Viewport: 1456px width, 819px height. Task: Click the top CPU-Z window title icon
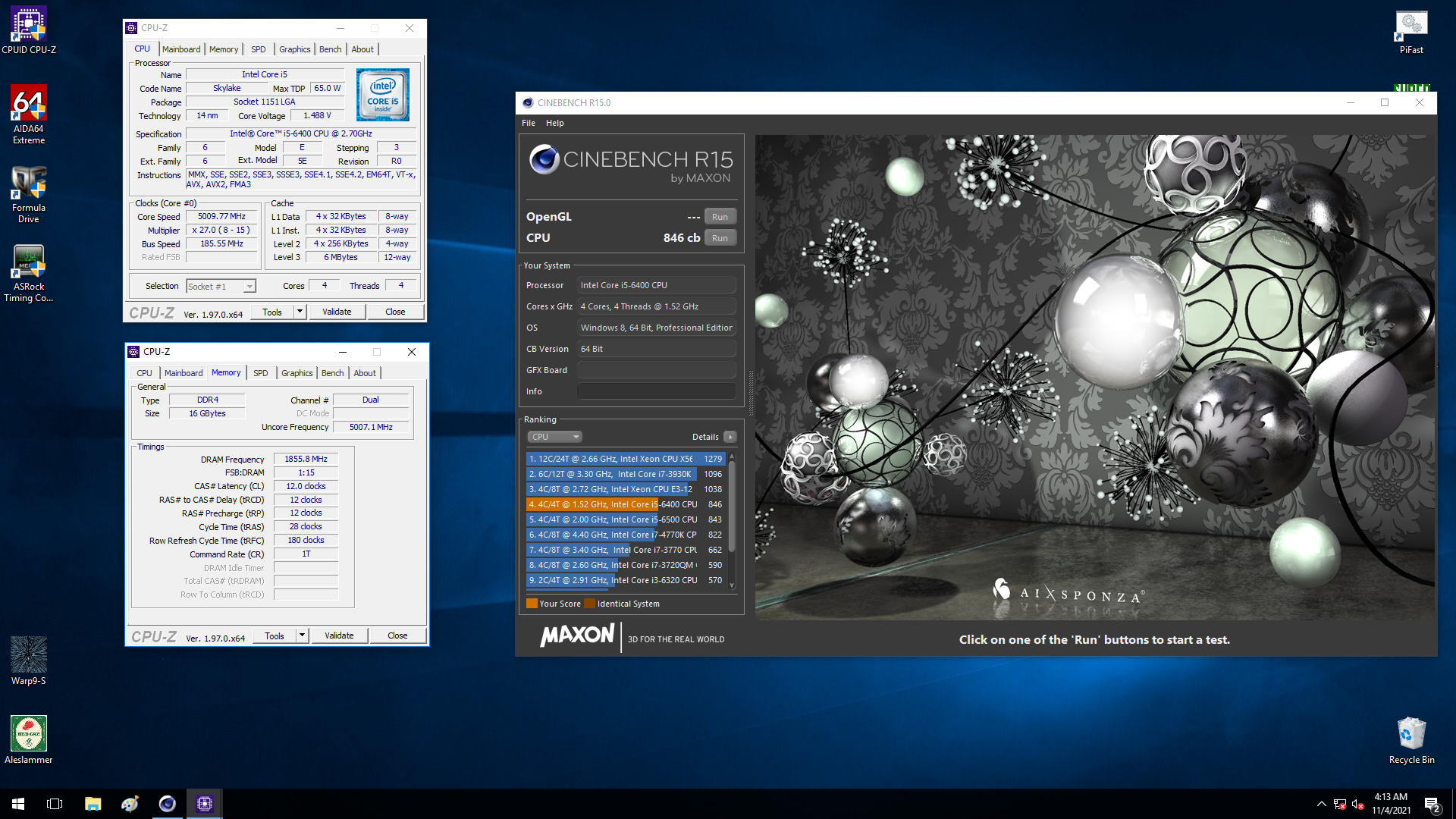point(131,28)
